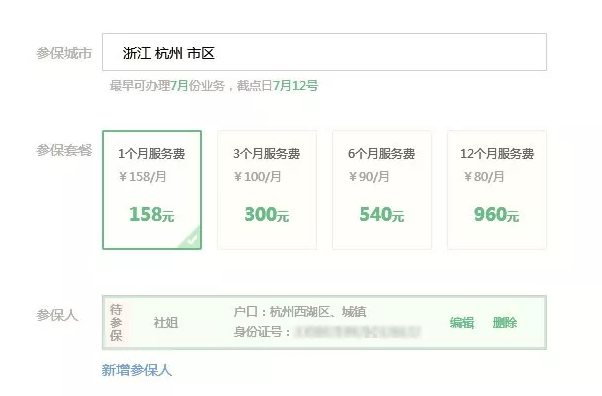Click the 7月12号 cutoff date text
This screenshot has height=396, width=602.
coord(296,86)
